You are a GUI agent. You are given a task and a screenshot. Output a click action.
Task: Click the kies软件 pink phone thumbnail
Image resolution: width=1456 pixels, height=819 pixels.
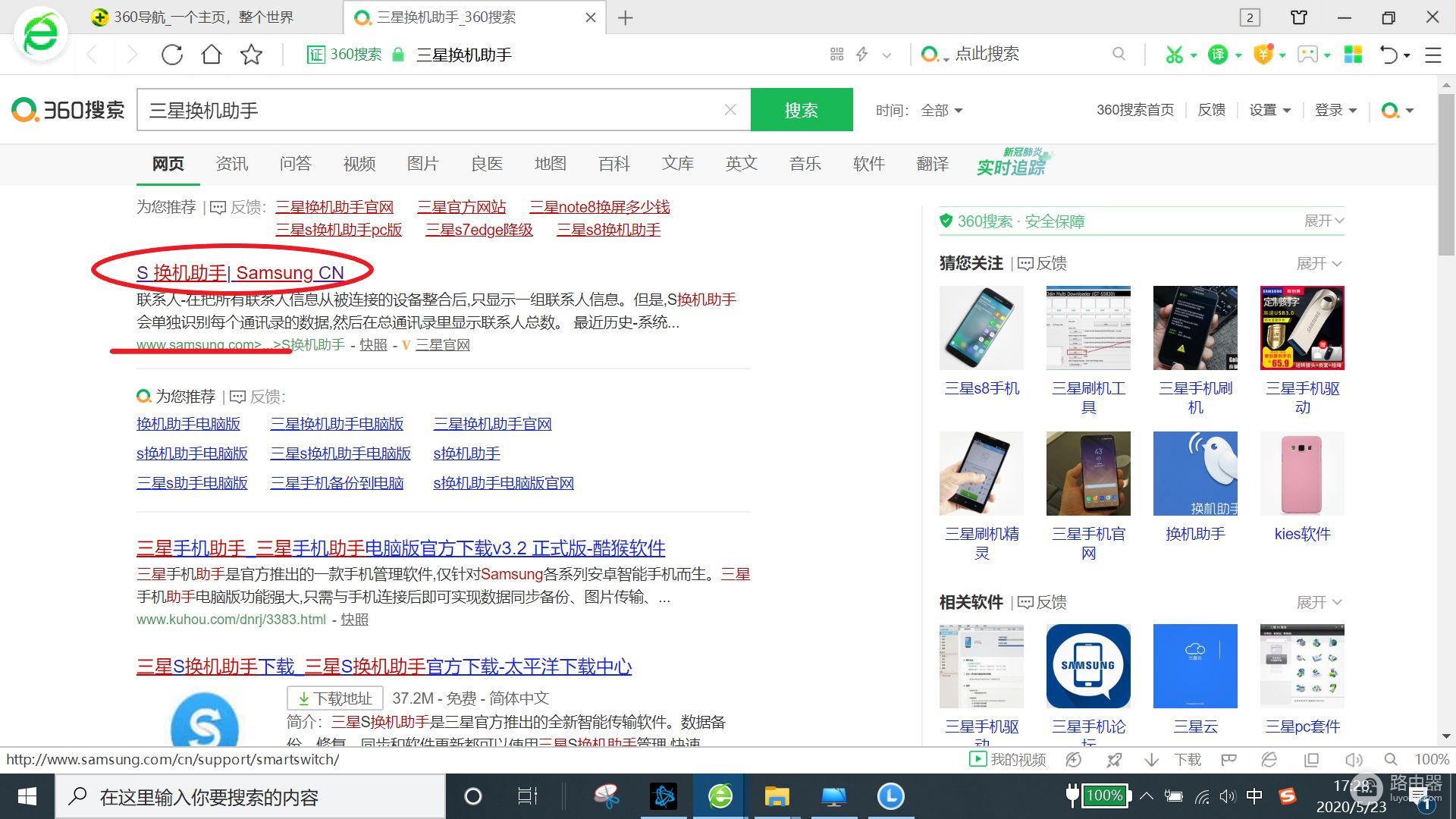(1302, 473)
